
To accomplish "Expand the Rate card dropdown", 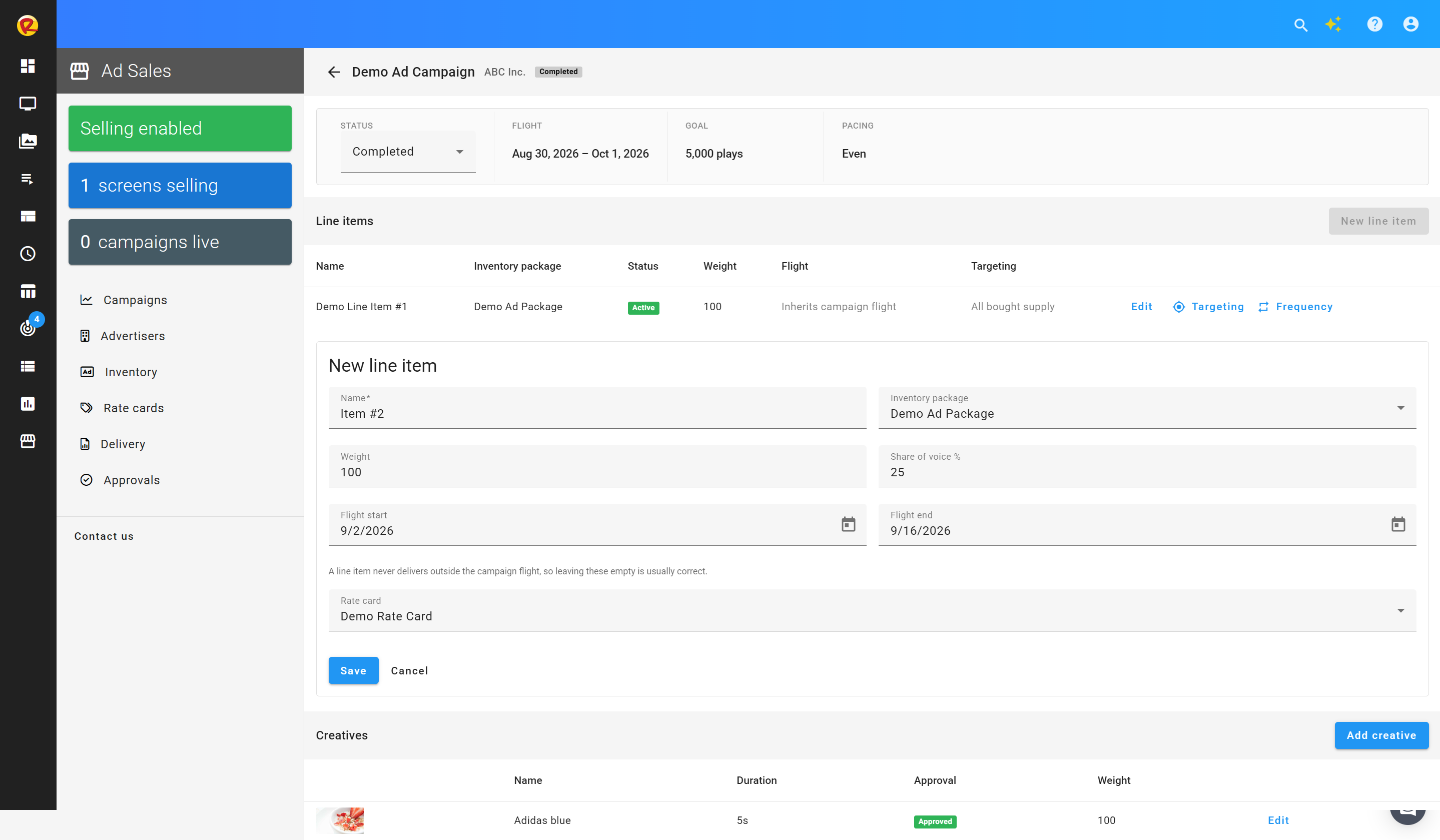I will [x=872, y=610].
